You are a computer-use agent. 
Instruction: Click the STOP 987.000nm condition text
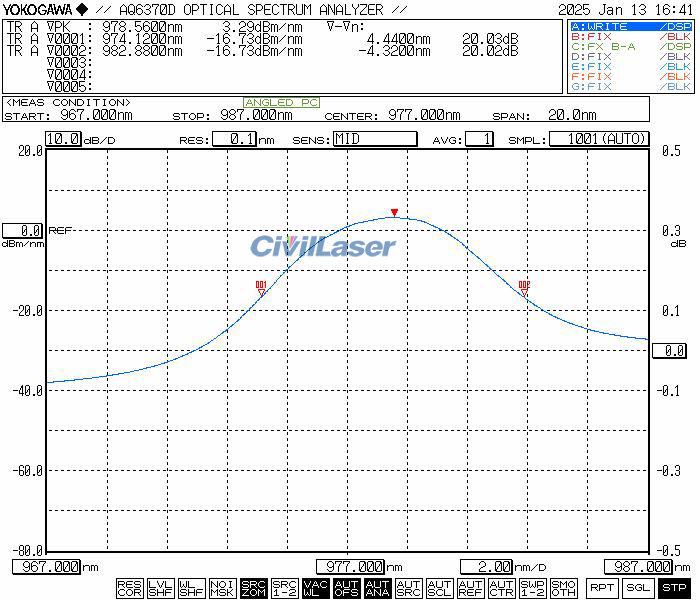[x=232, y=115]
